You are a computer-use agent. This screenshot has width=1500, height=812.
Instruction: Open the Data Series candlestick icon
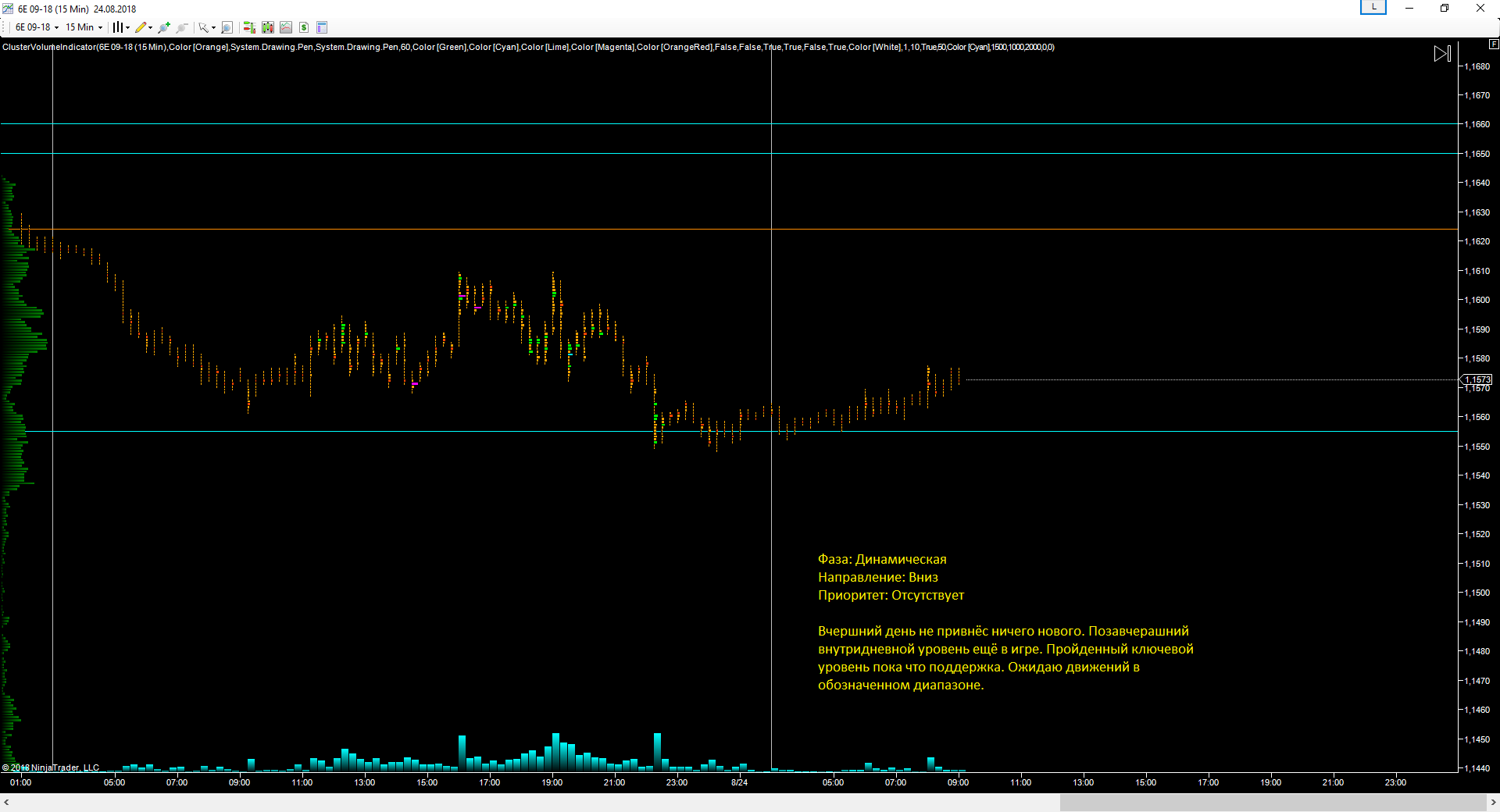tap(268, 27)
